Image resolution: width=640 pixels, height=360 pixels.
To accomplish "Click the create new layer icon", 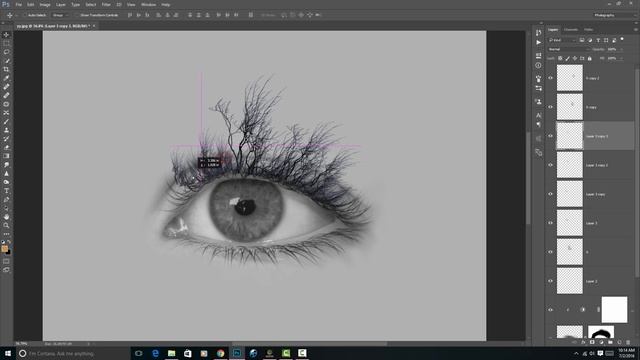I will [619, 342].
